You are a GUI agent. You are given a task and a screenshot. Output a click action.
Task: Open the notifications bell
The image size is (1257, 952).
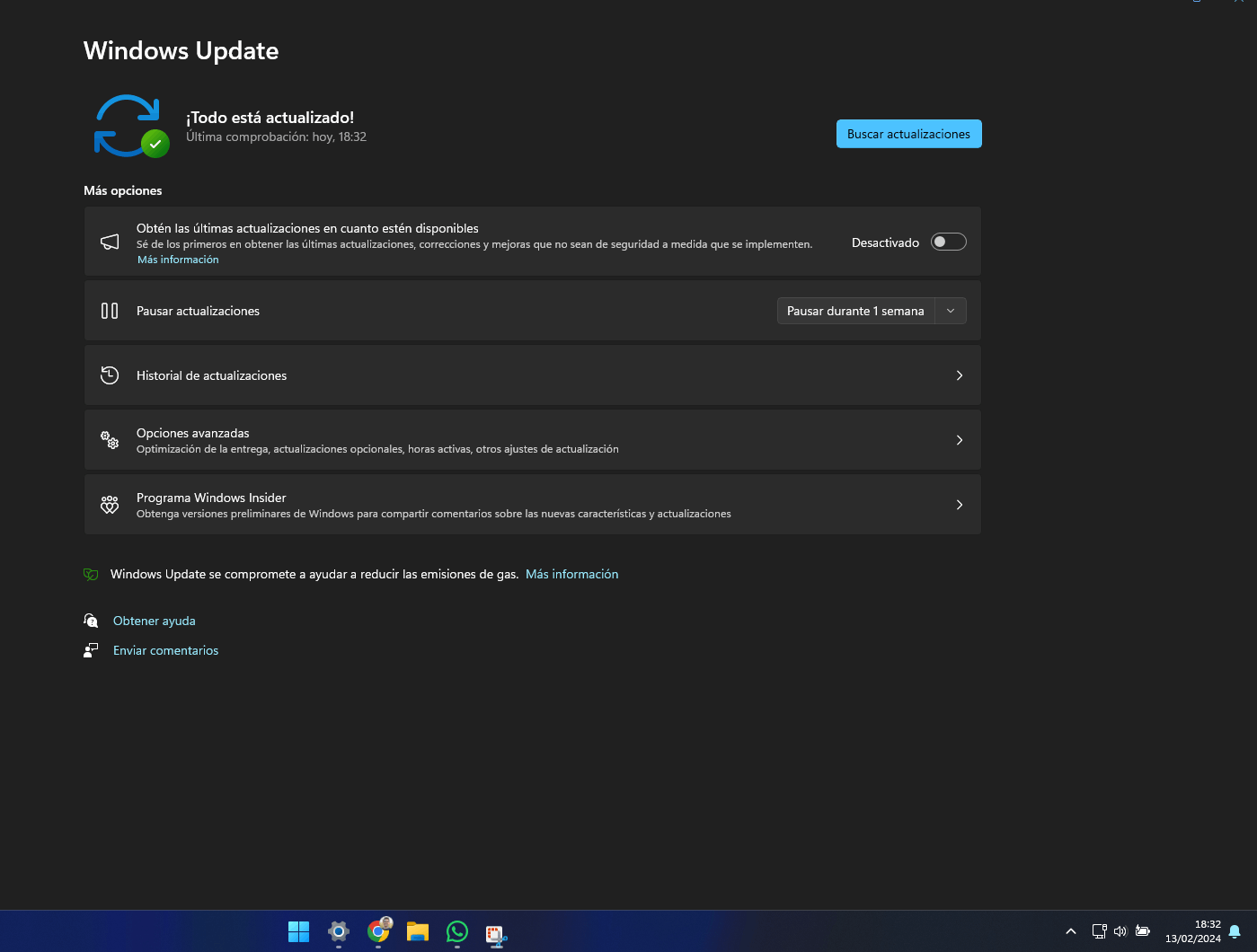(1235, 931)
